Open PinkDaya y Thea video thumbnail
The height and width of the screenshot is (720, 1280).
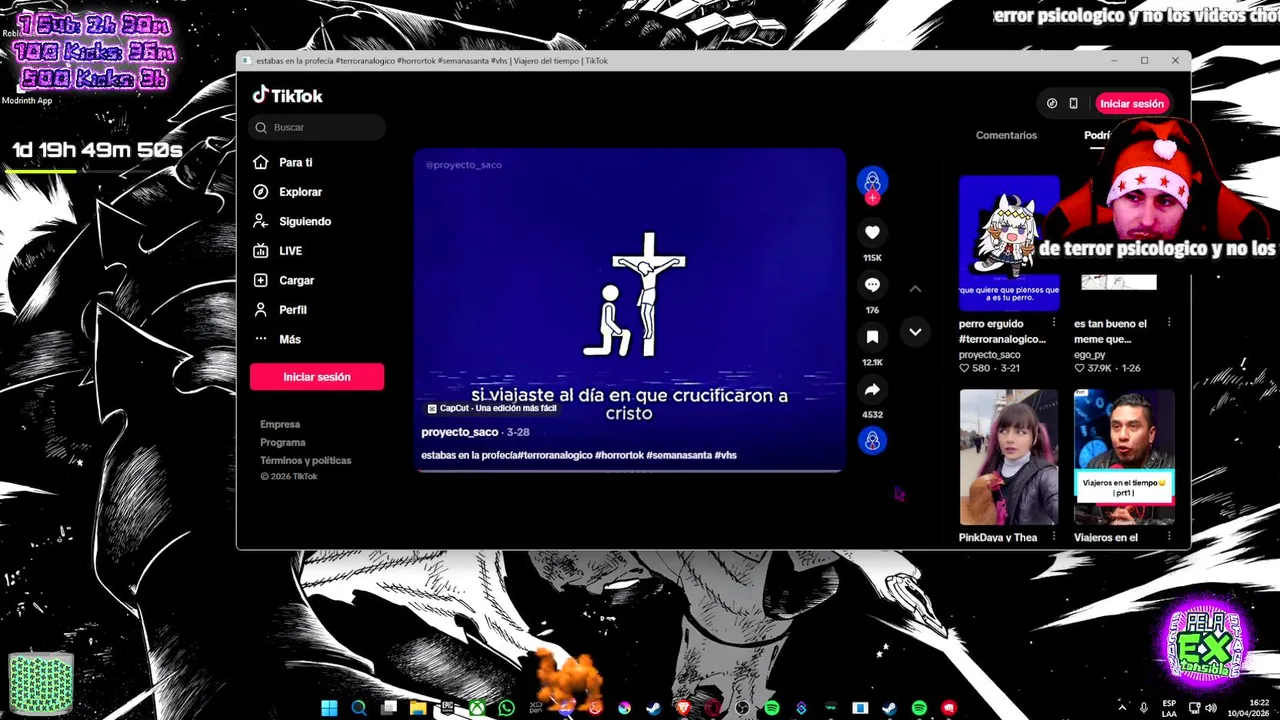coord(1009,457)
